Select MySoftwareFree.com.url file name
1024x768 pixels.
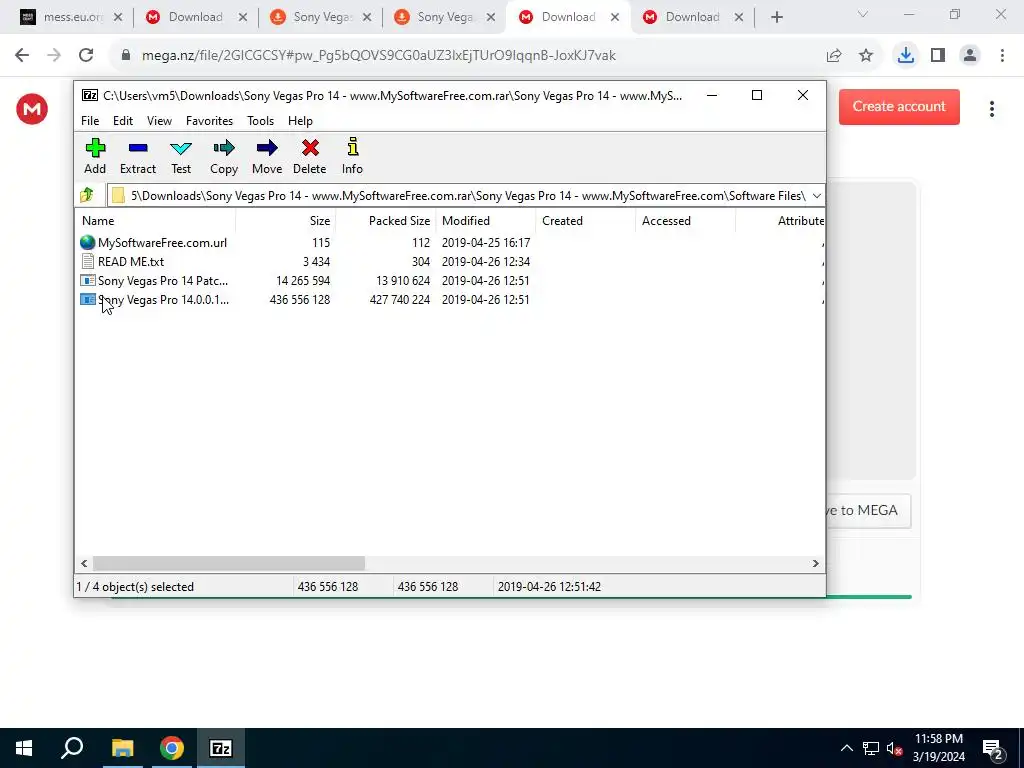163,242
